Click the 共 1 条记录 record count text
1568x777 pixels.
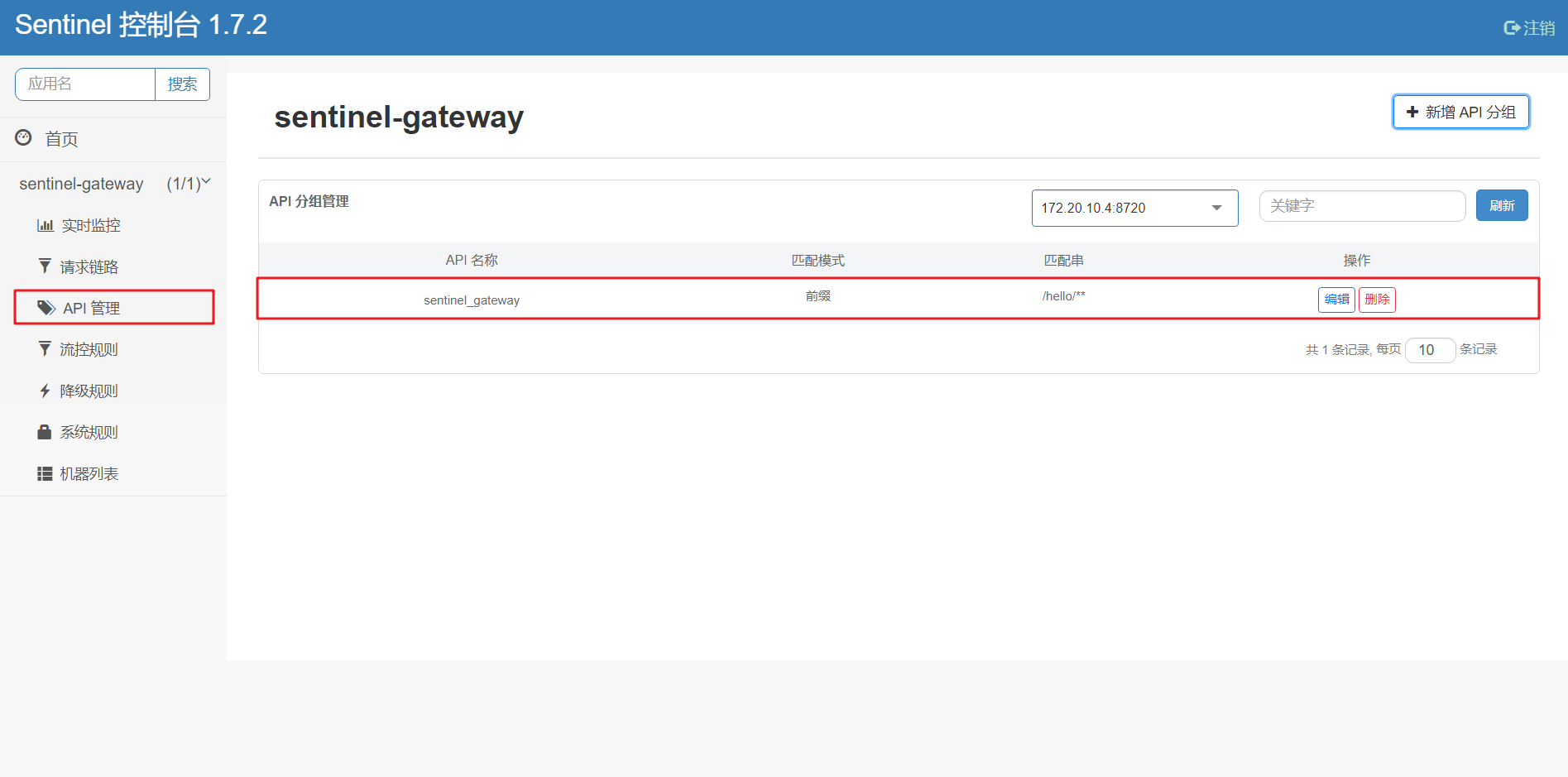point(1337,350)
